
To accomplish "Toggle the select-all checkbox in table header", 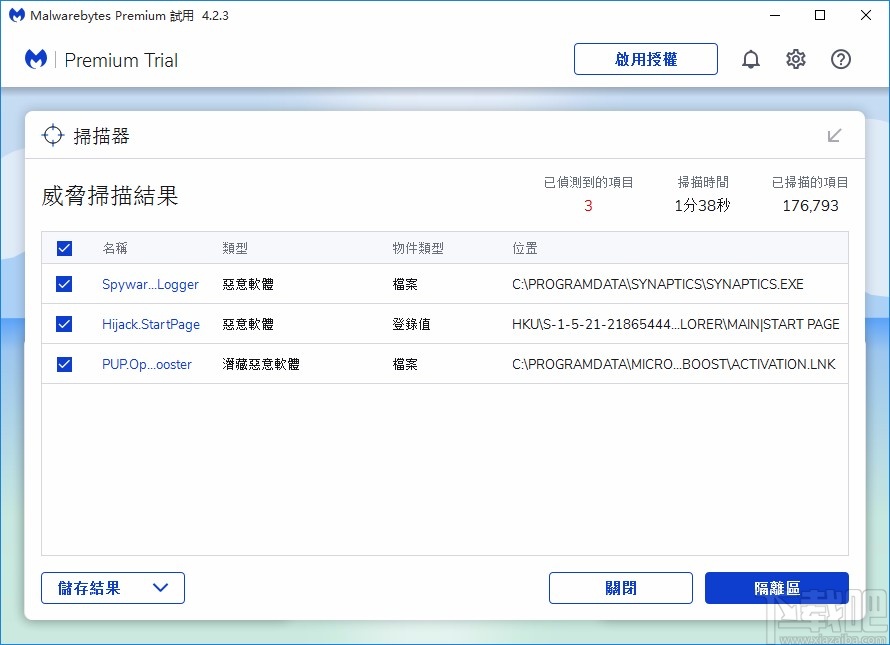I will click(63, 248).
